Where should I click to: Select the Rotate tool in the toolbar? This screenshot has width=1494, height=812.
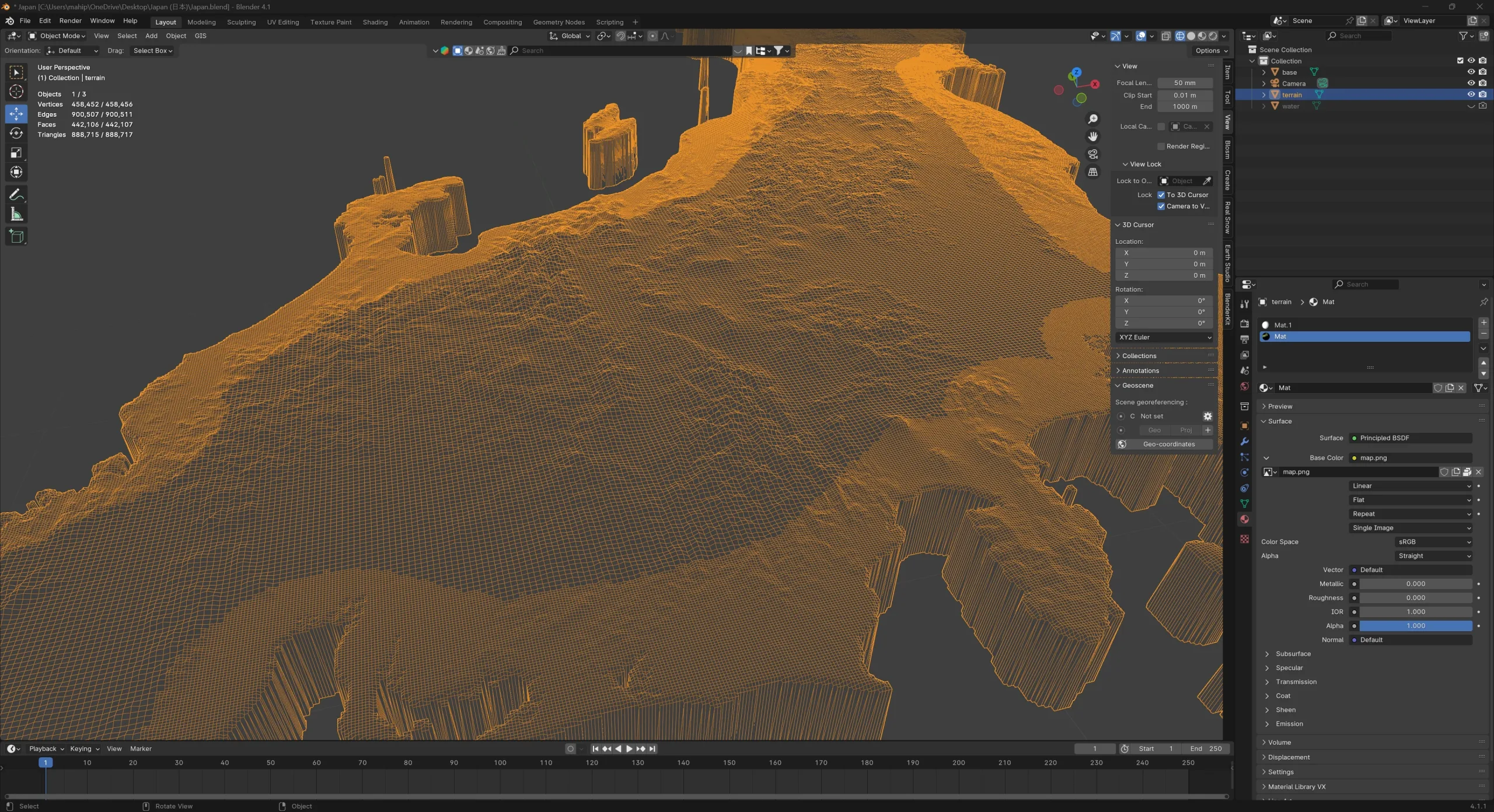click(x=16, y=133)
